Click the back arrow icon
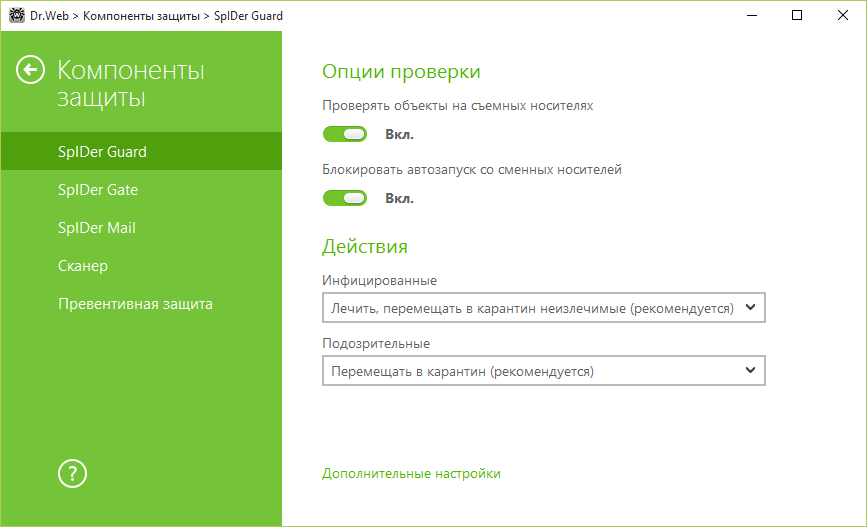Image resolution: width=867 pixels, height=527 pixels. 30,70
